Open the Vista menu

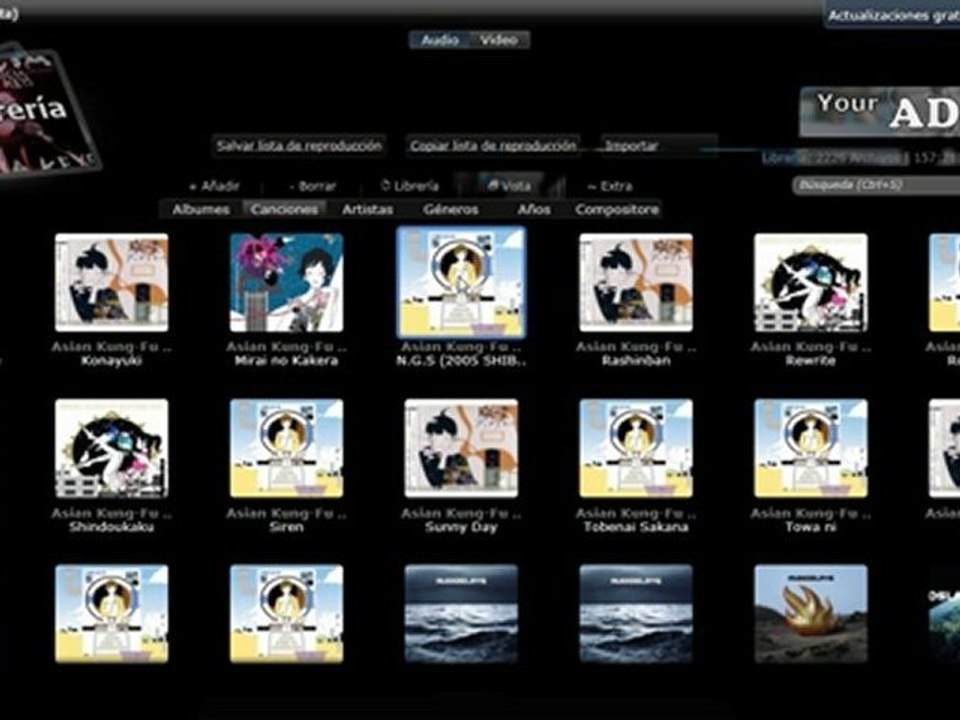pyautogui.click(x=510, y=186)
